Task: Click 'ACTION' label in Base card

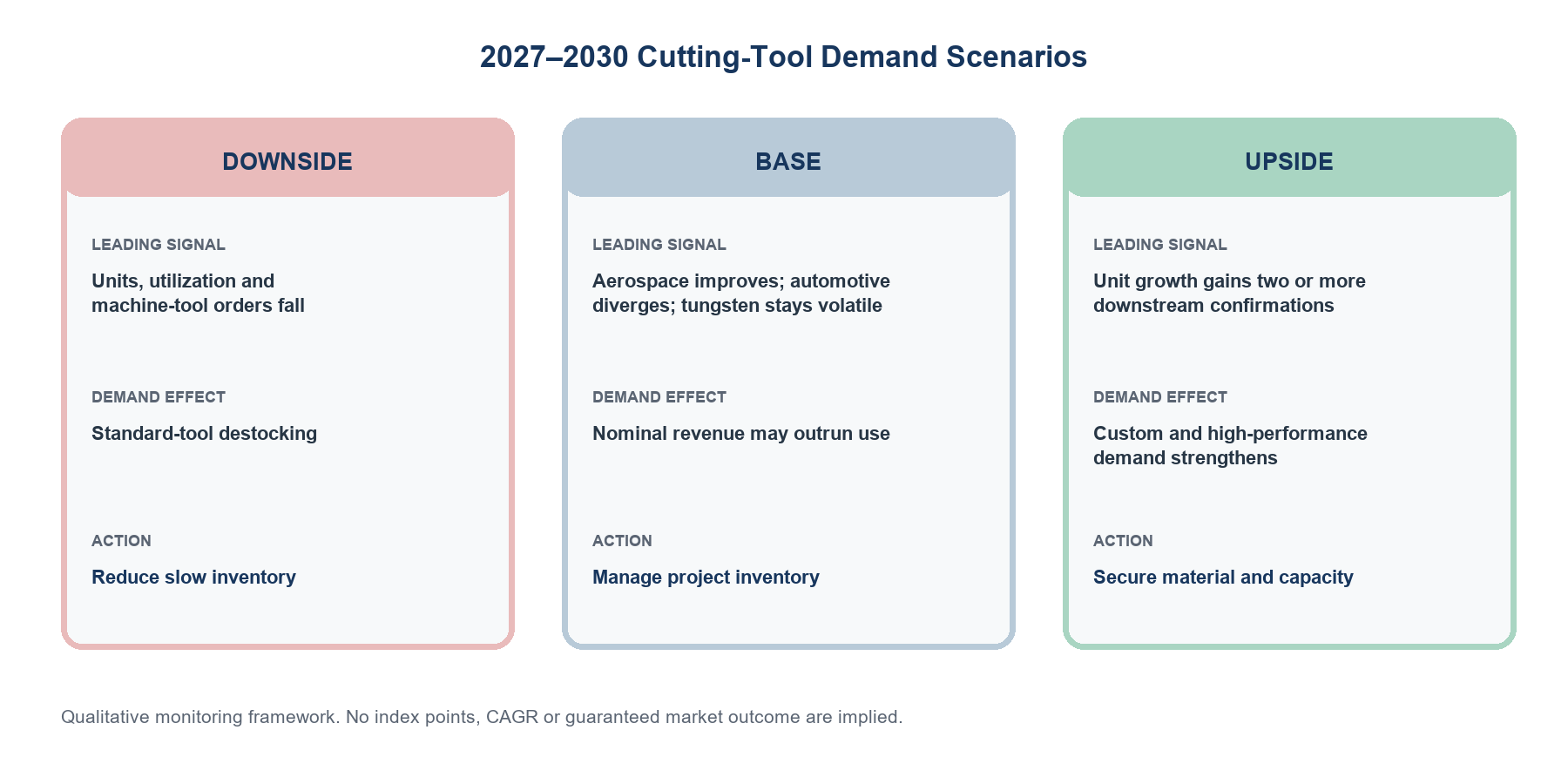Action: (x=622, y=541)
